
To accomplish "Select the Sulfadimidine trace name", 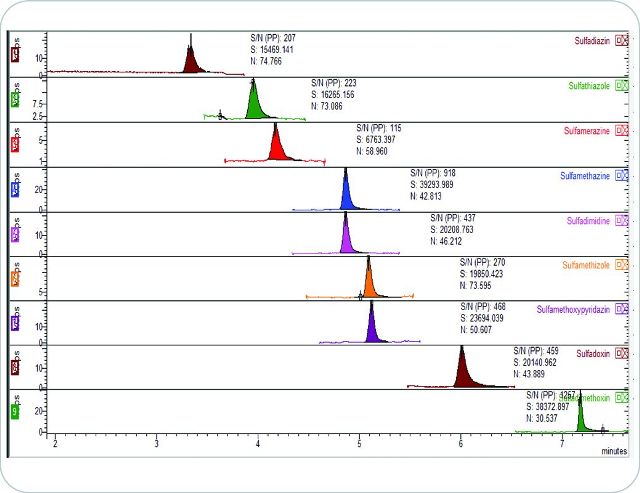I will click(588, 221).
